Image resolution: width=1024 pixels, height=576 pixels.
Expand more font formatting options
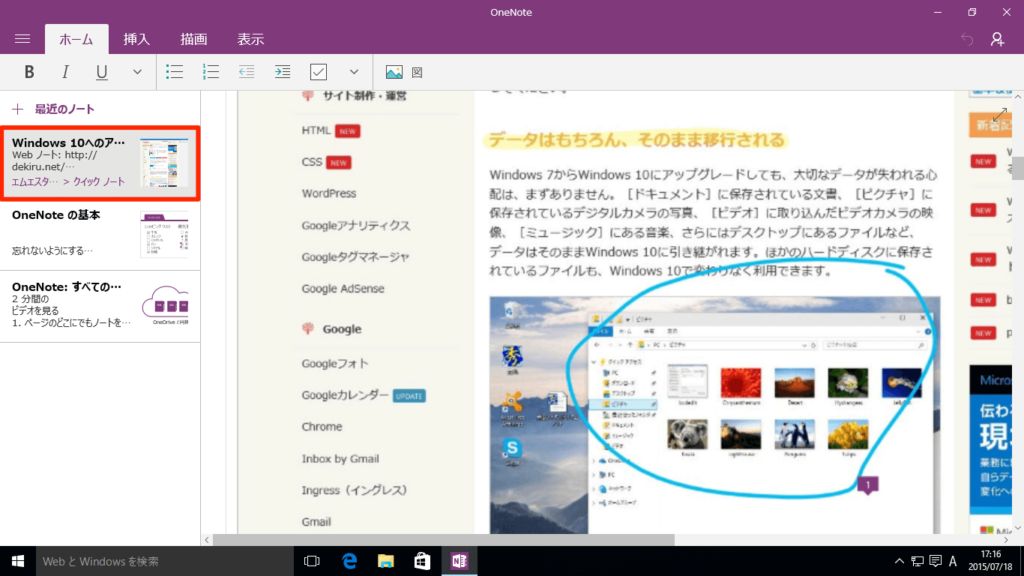click(137, 72)
